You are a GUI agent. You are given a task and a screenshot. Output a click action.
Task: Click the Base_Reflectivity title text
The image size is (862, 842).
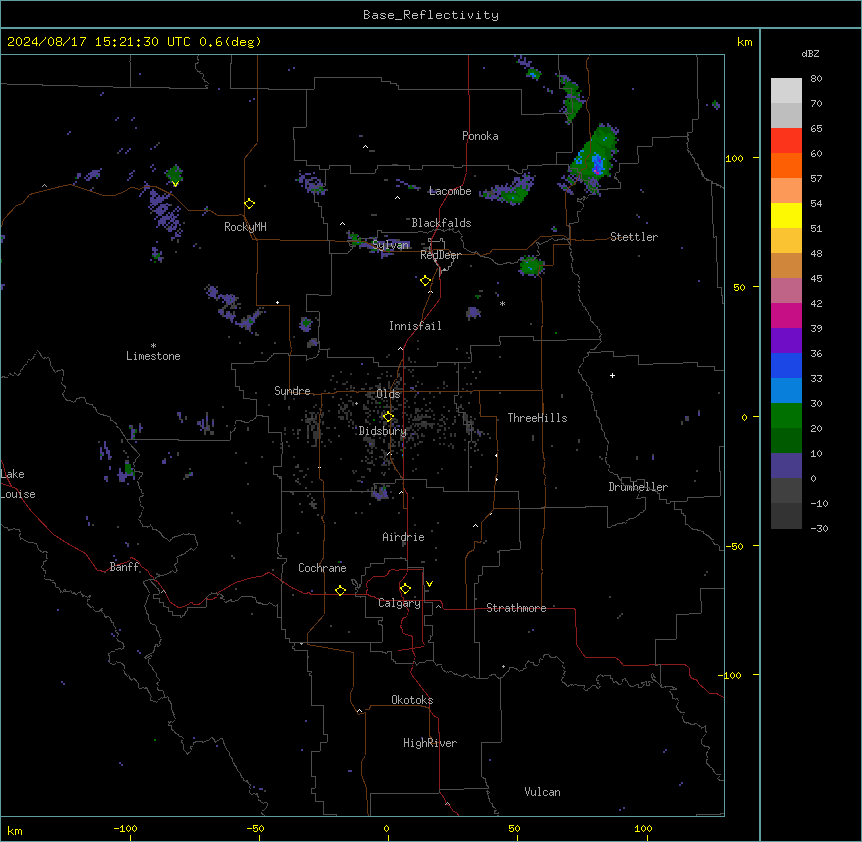(x=431, y=15)
